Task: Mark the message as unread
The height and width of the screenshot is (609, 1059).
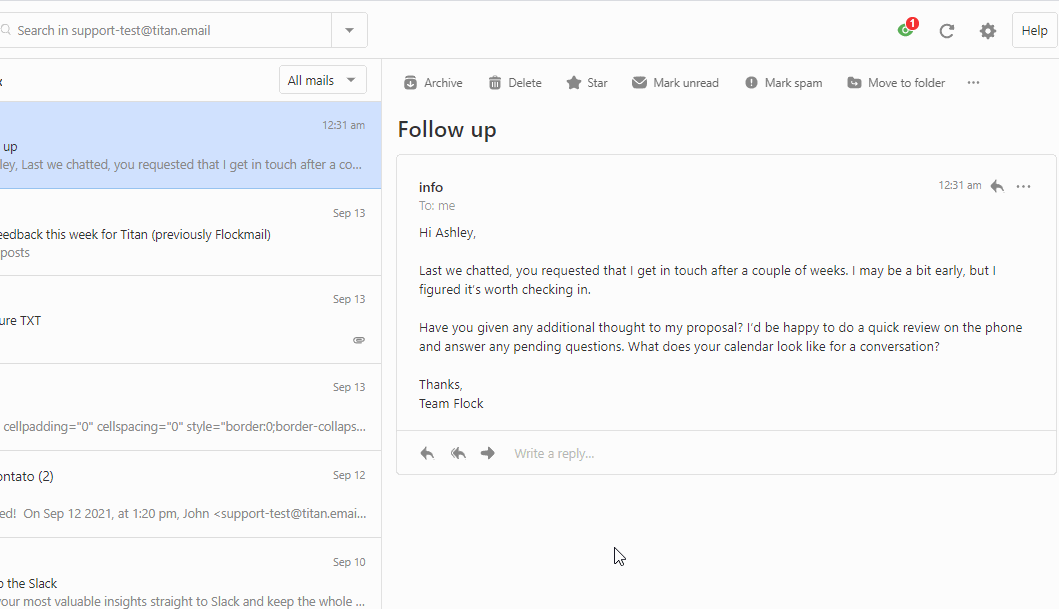Action: [675, 82]
